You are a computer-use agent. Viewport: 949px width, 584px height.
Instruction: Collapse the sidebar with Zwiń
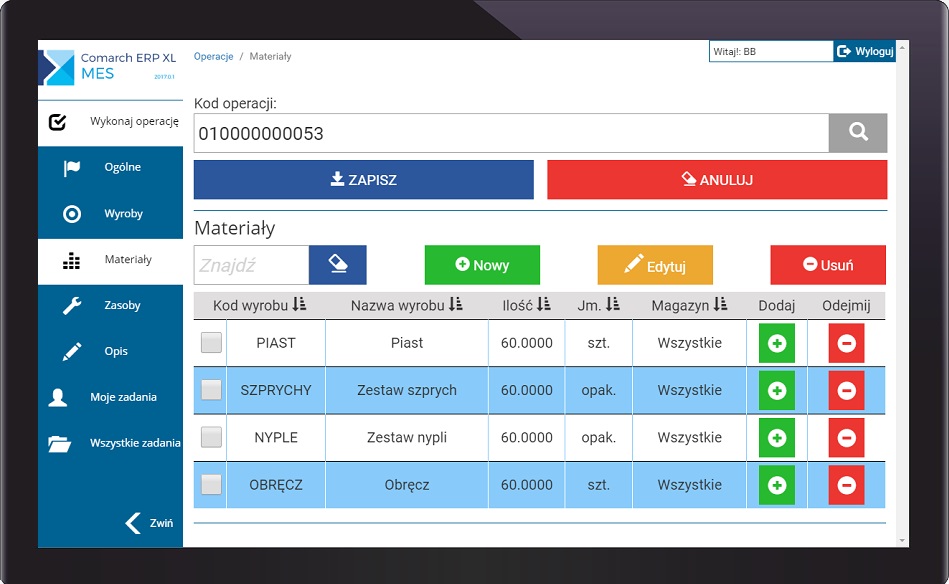(149, 523)
